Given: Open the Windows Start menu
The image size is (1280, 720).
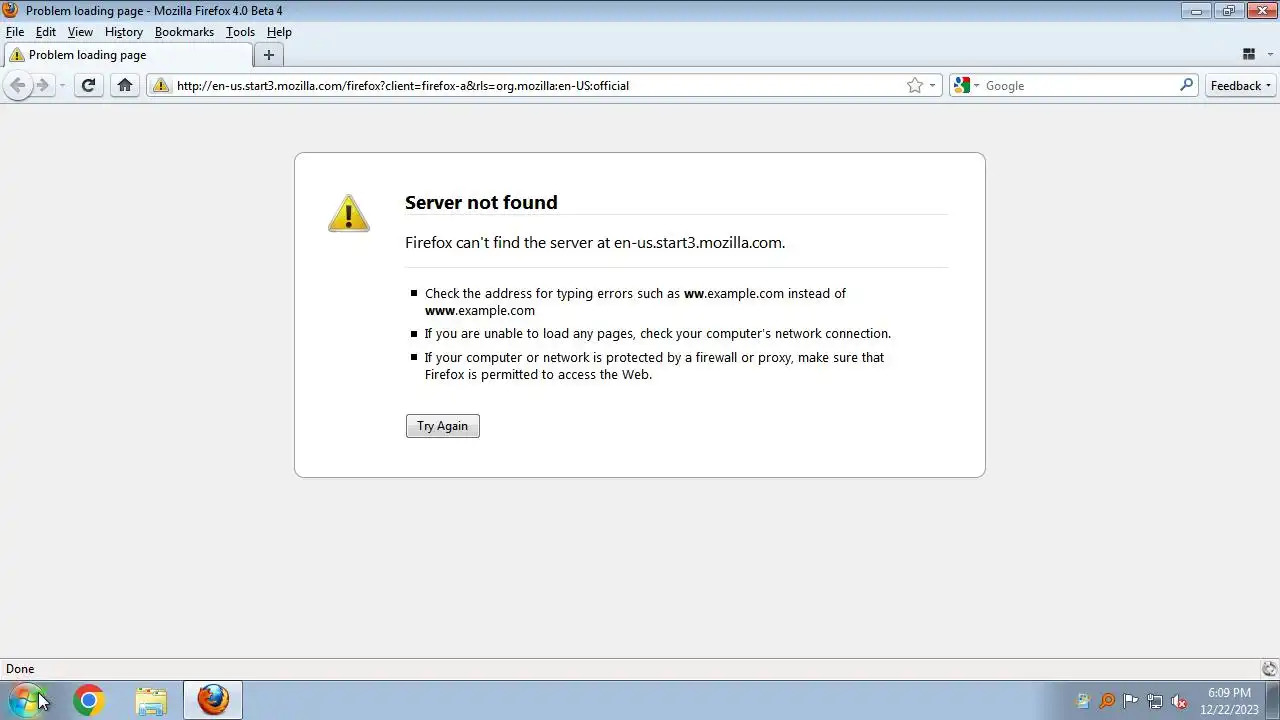Looking at the screenshot, I should [x=26, y=700].
